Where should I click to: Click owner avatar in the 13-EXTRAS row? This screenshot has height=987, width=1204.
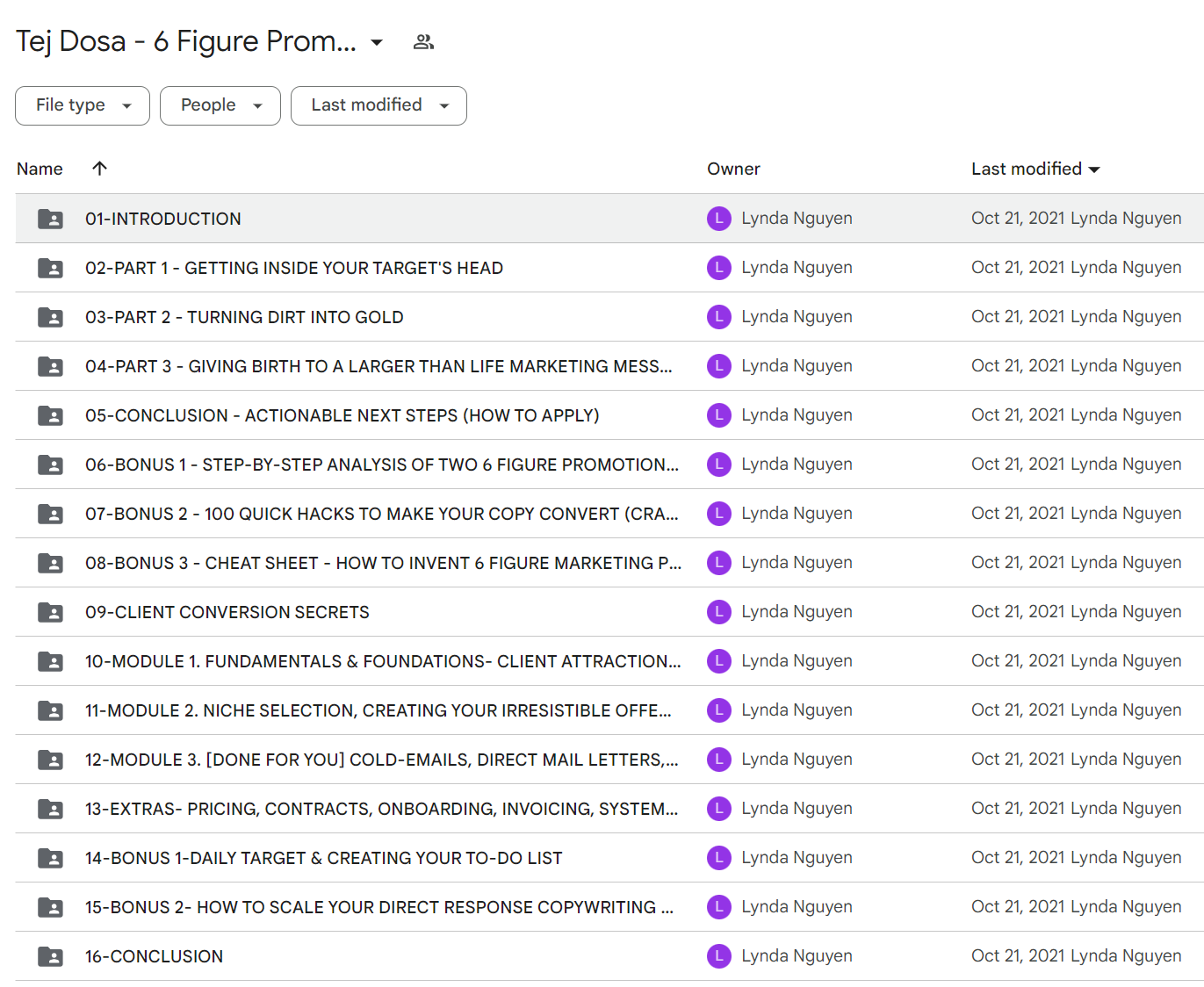pos(719,809)
